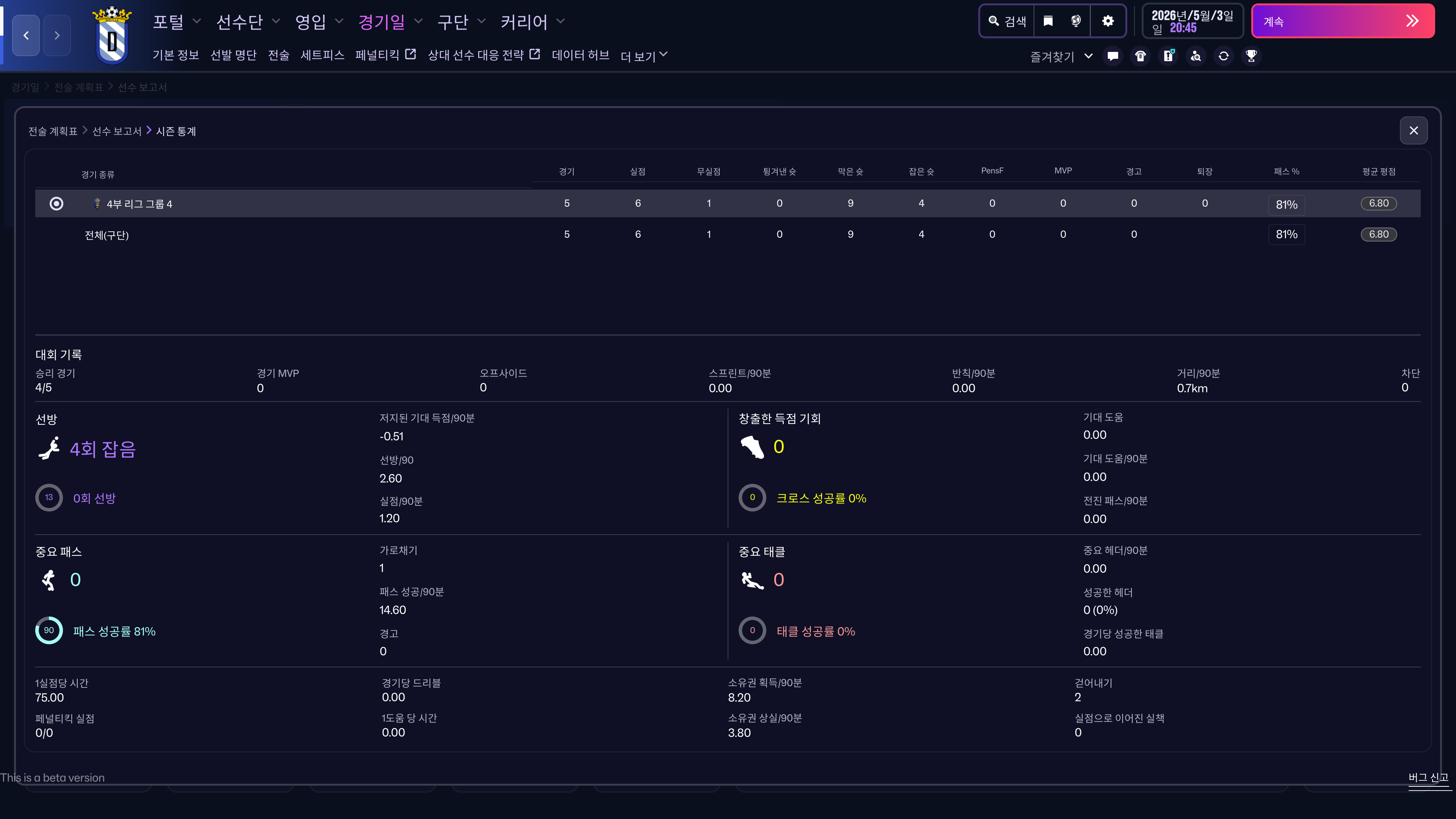The image size is (1456, 819).
Task: Go back with left arrow button
Action: click(x=26, y=36)
